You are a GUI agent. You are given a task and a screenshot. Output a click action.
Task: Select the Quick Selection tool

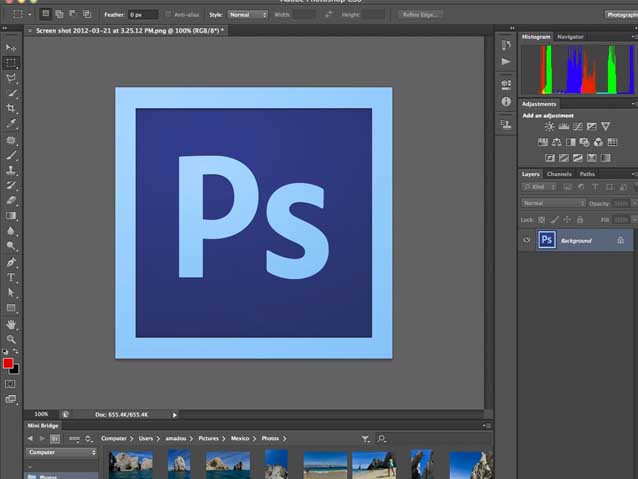point(11,93)
